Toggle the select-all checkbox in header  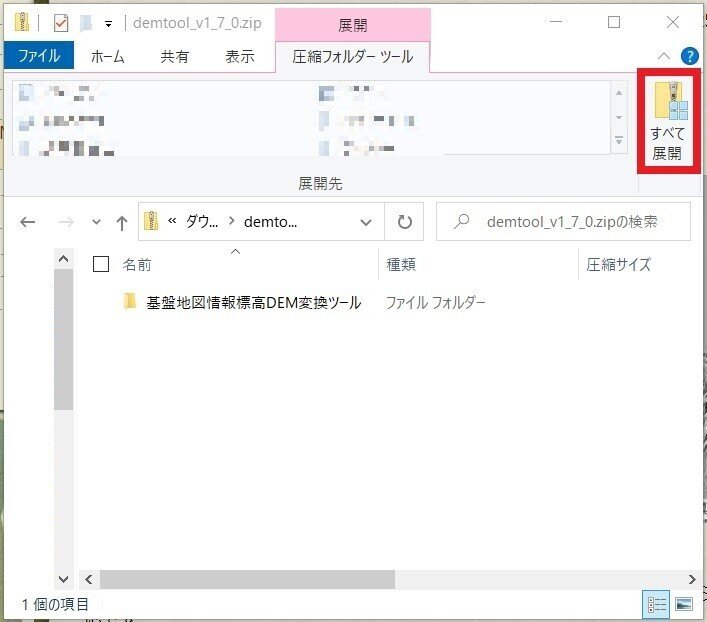tap(101, 264)
